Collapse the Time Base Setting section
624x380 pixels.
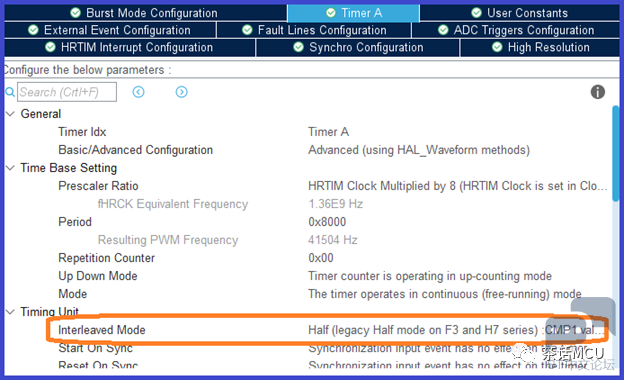pos(11,168)
